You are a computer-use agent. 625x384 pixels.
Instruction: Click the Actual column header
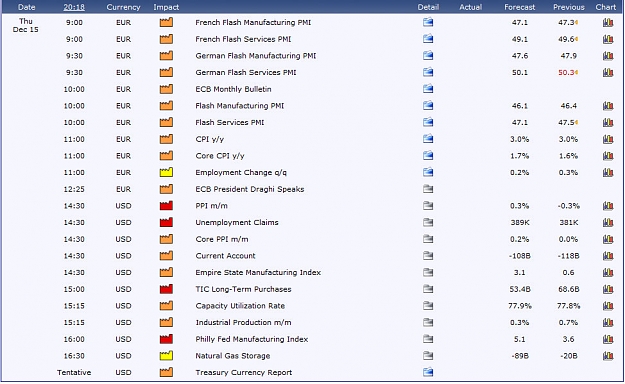(x=470, y=7)
